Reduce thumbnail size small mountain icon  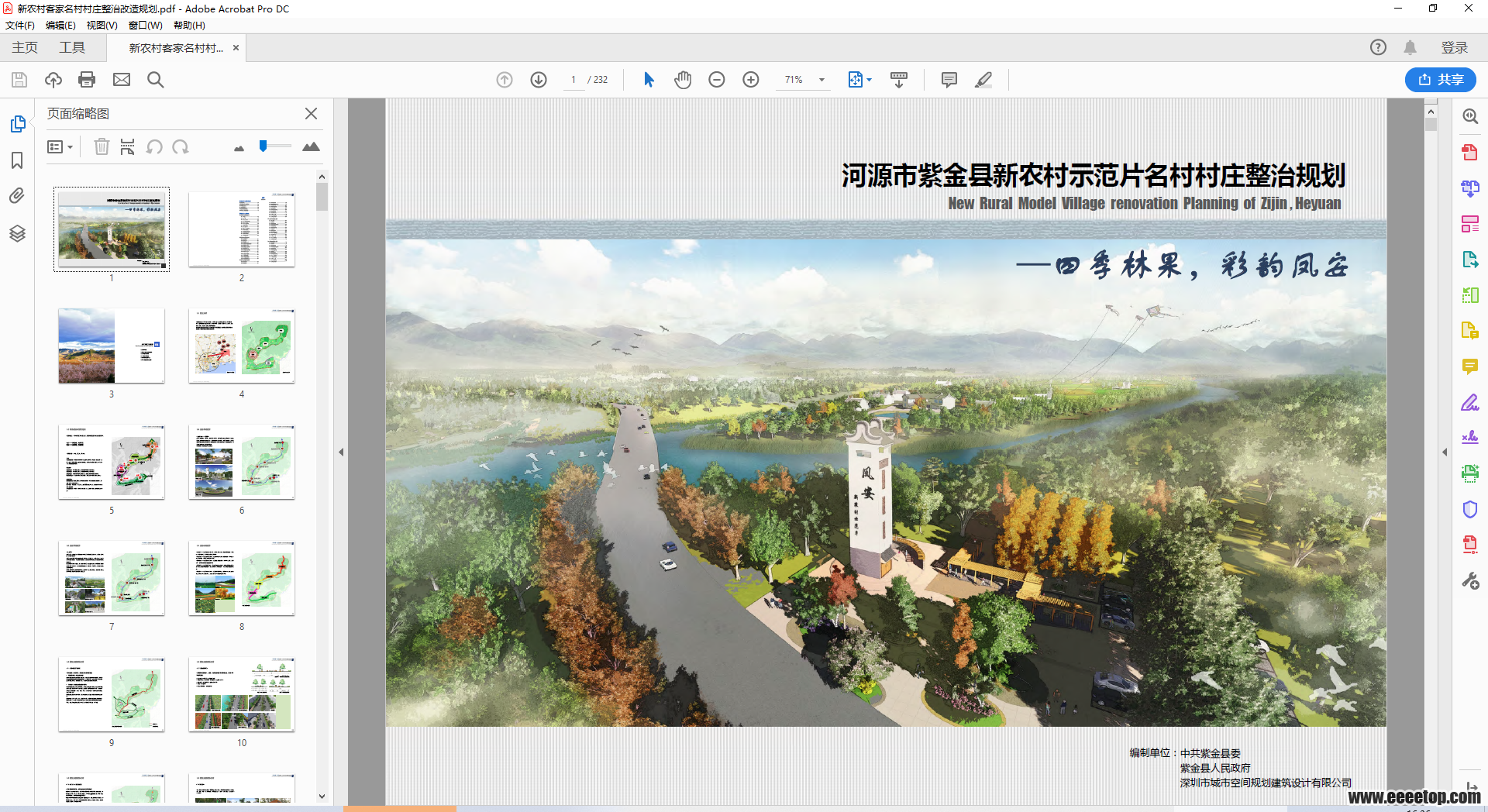coord(239,148)
